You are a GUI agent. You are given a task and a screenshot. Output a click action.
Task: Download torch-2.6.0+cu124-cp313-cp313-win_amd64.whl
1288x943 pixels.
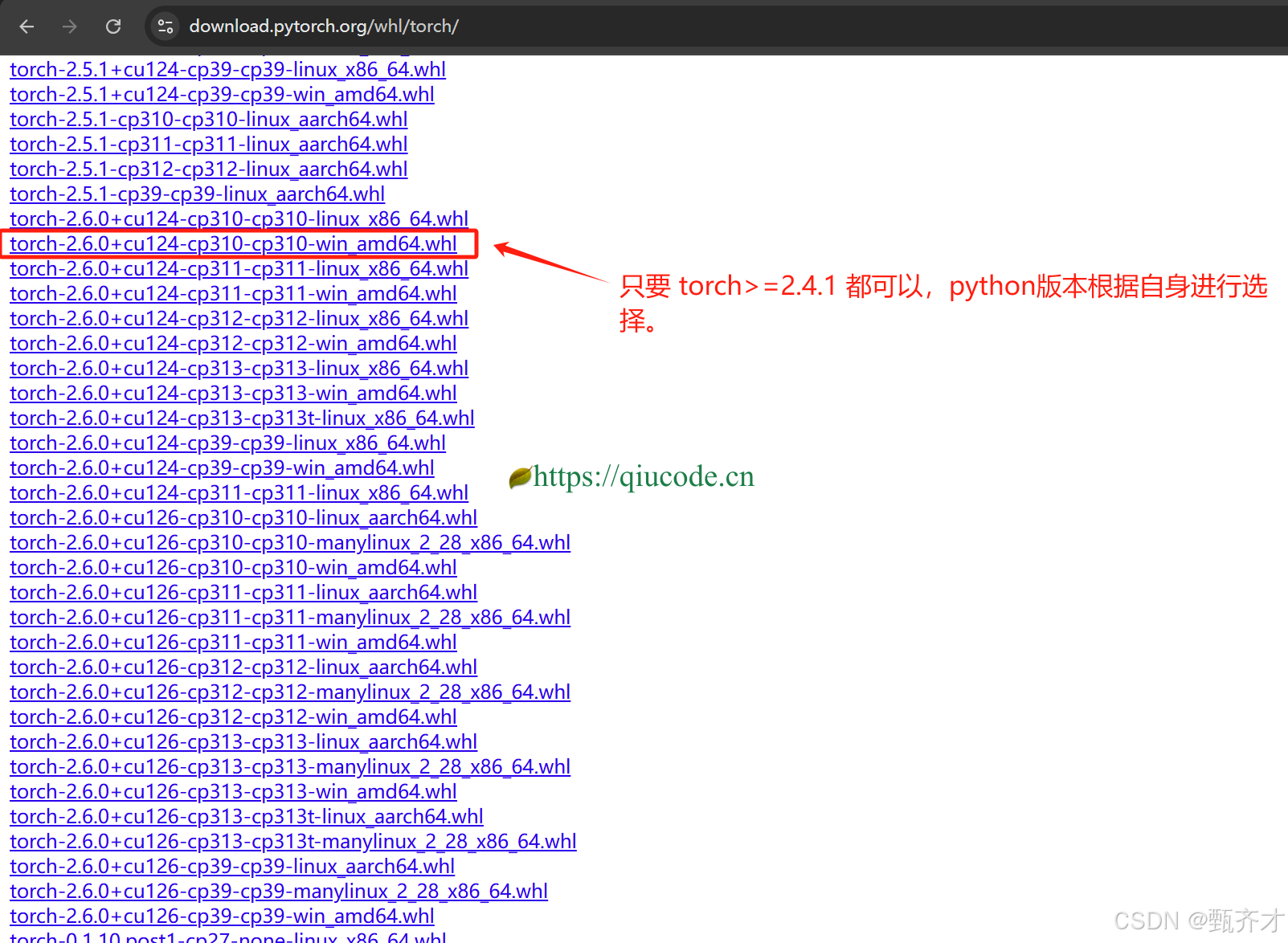(x=233, y=394)
